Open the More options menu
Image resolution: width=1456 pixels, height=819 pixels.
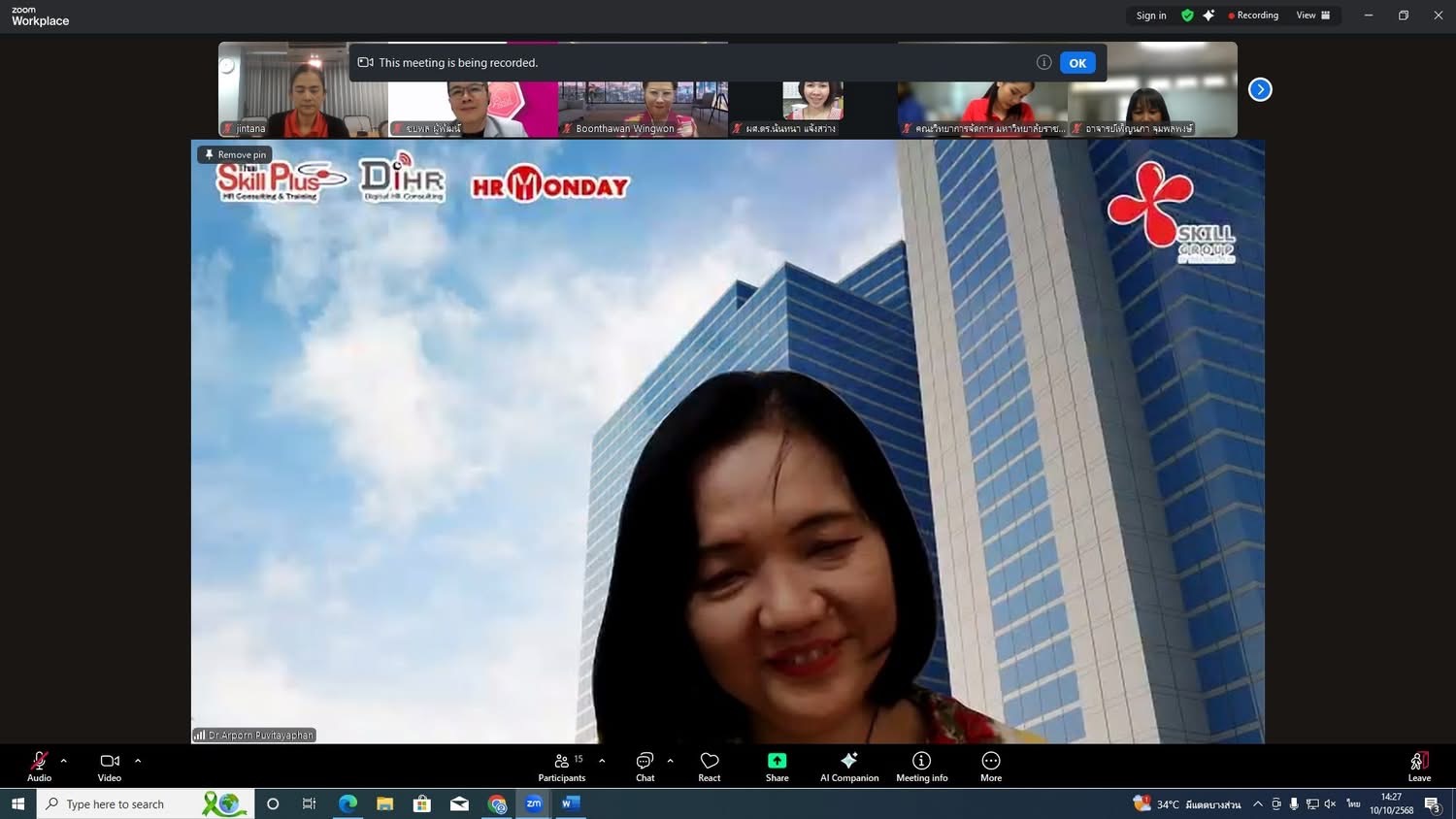pos(991,765)
